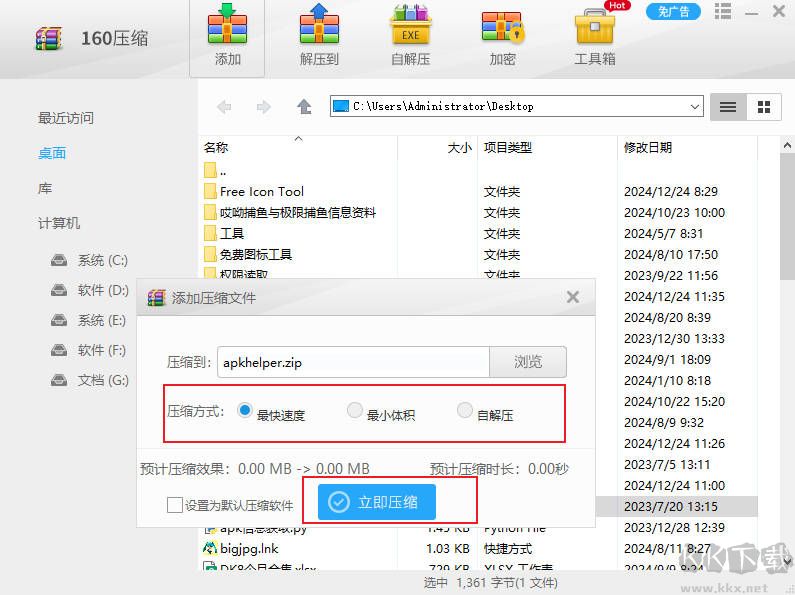Click the 浏览 (Browse) button
Image resolution: width=795 pixels, height=595 pixels.
click(x=528, y=362)
